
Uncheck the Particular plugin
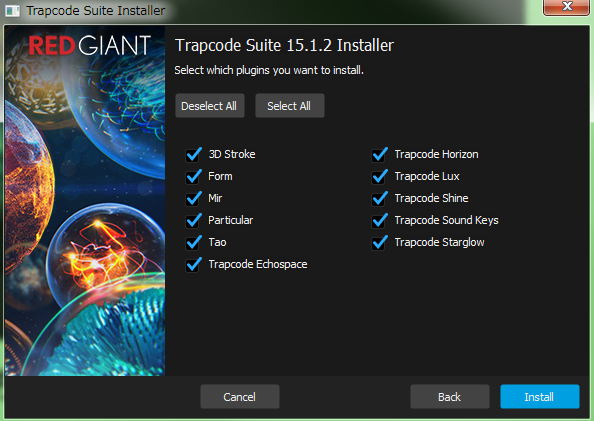pyautogui.click(x=193, y=221)
